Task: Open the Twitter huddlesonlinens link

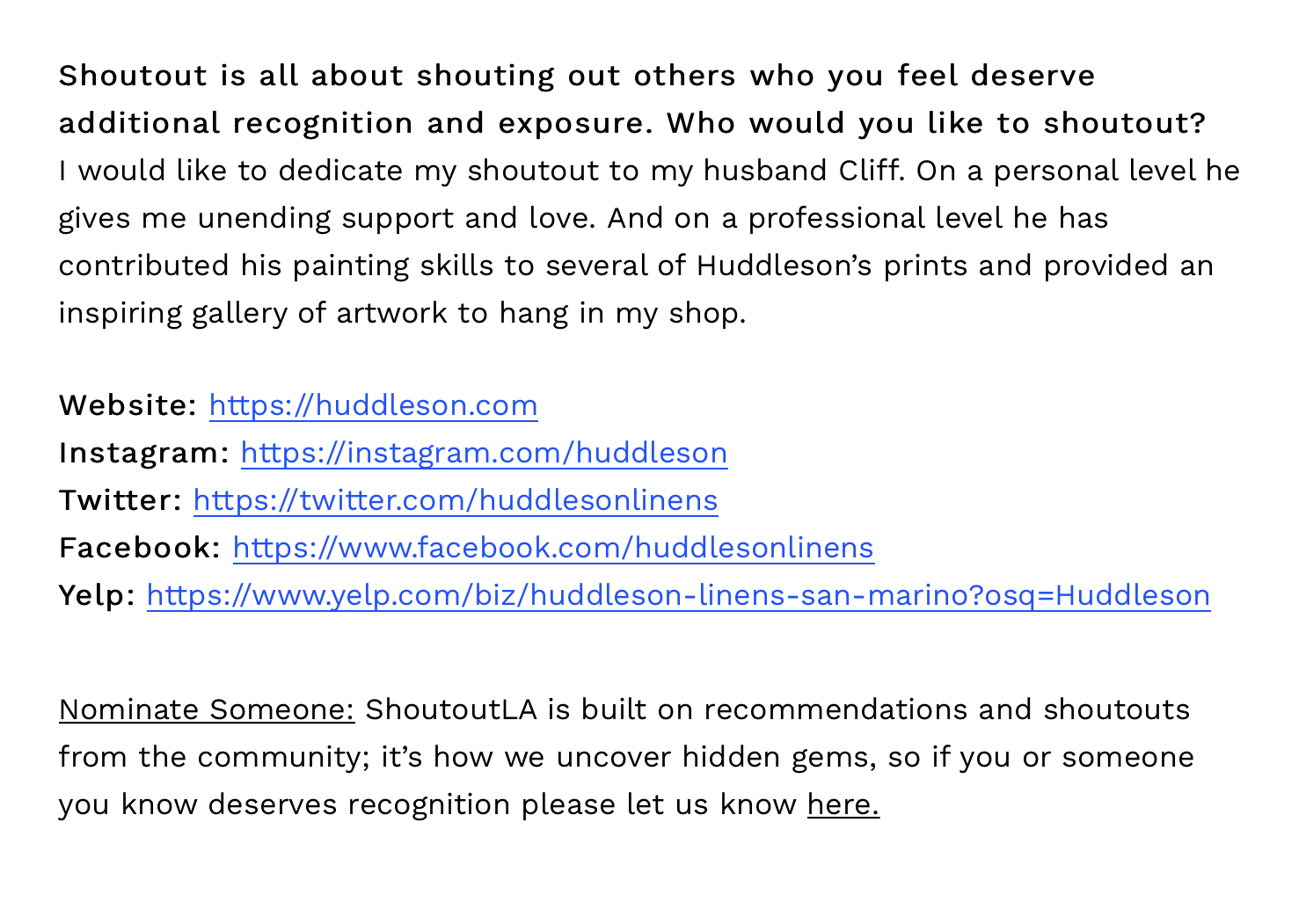Action: pyautogui.click(x=456, y=500)
